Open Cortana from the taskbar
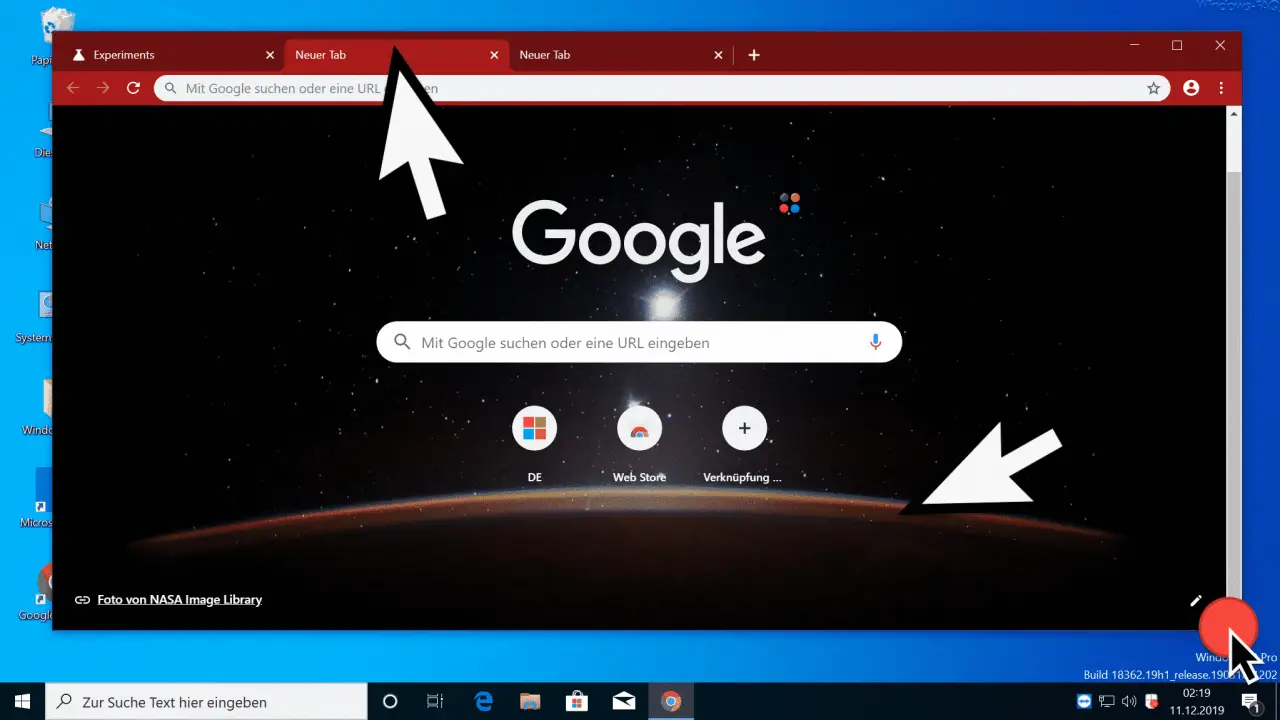The image size is (1280, 720). [390, 702]
